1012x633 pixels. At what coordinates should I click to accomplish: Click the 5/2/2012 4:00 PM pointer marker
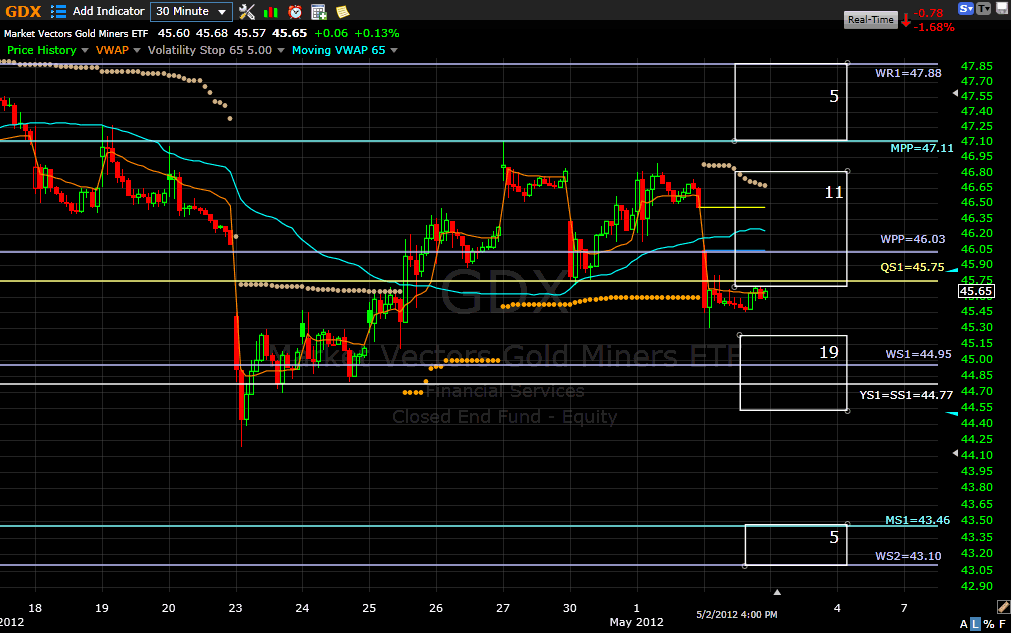777,592
